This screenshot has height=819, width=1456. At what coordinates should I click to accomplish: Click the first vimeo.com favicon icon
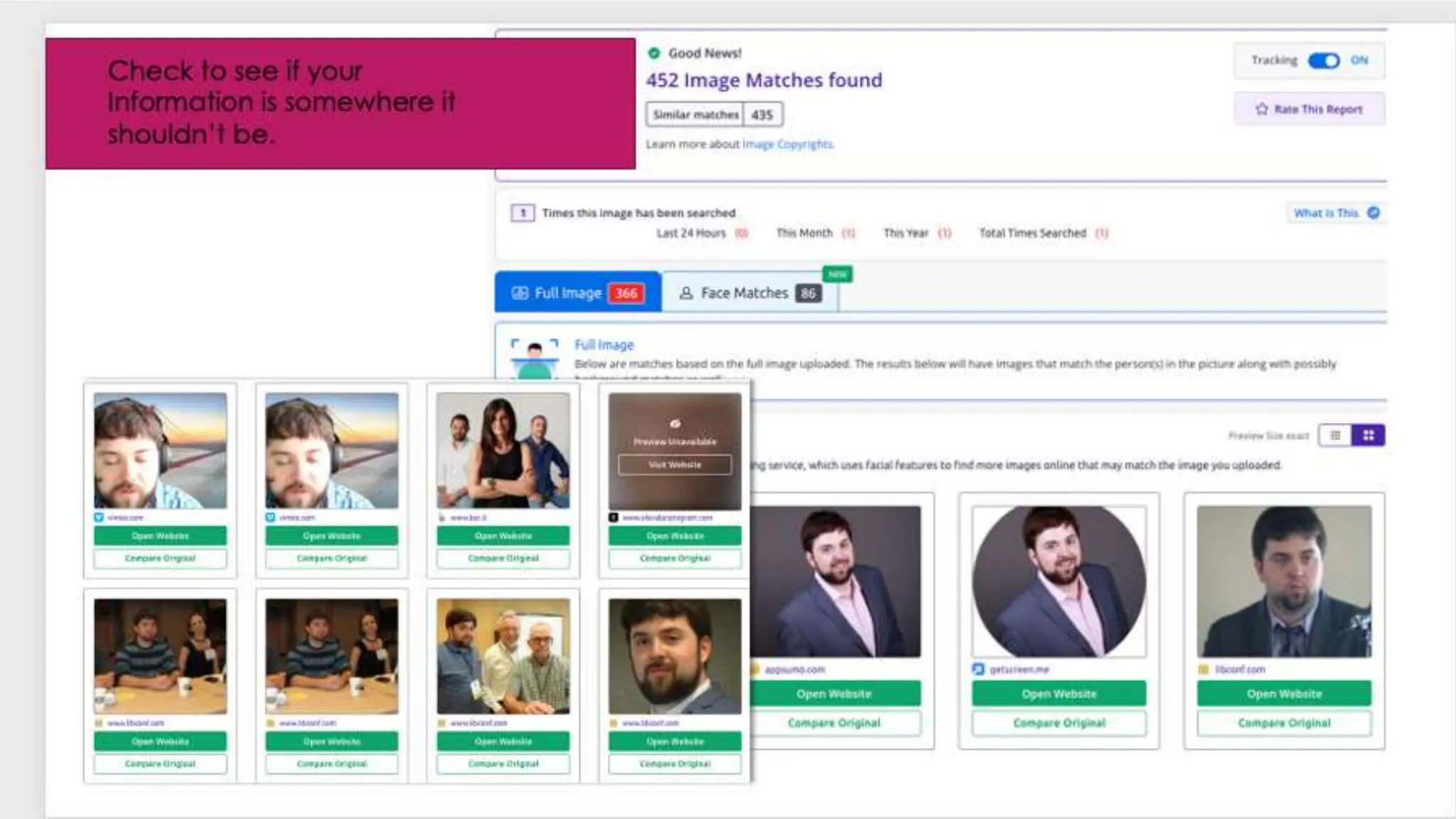[99, 518]
